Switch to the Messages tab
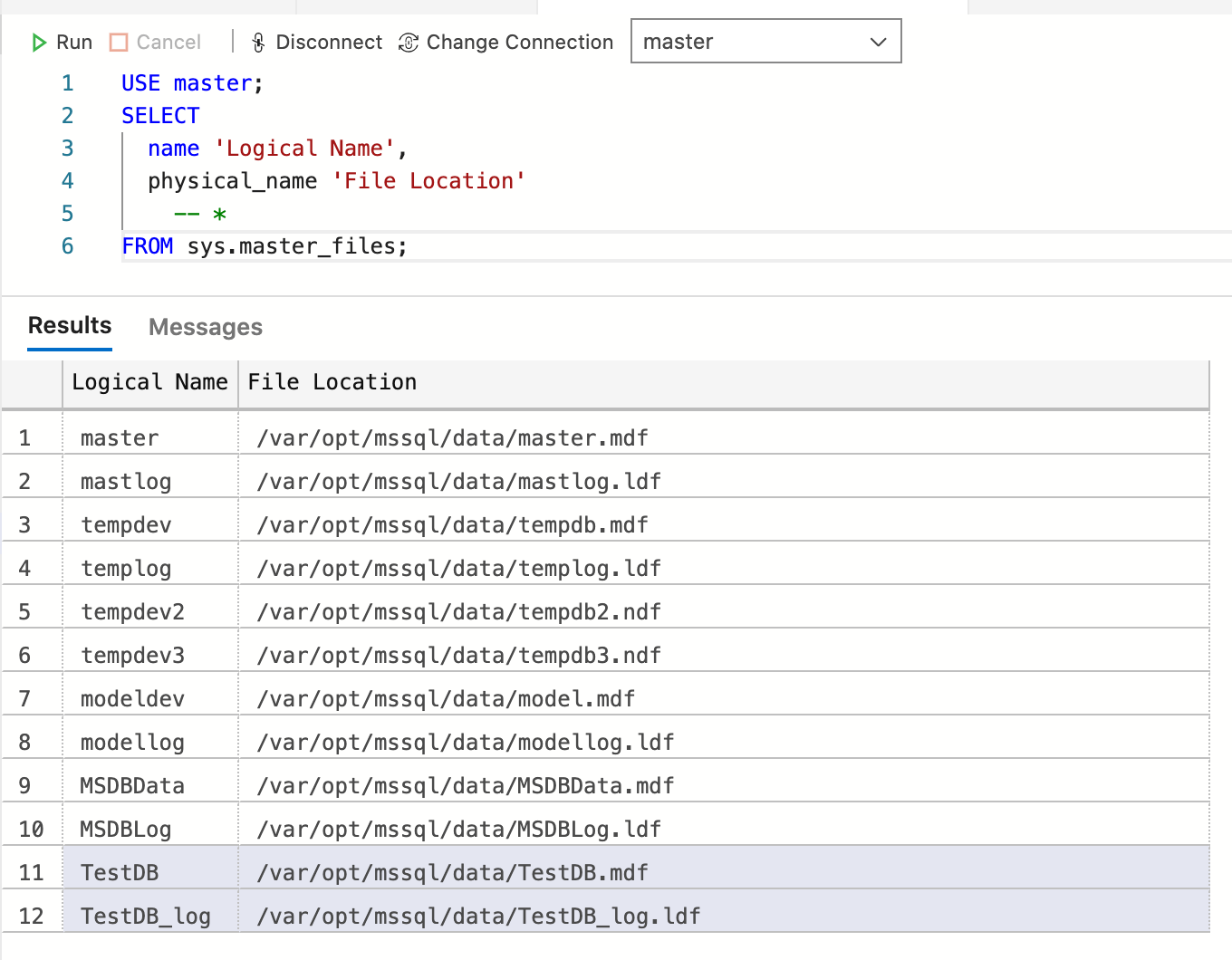1232x960 pixels. 206,327
